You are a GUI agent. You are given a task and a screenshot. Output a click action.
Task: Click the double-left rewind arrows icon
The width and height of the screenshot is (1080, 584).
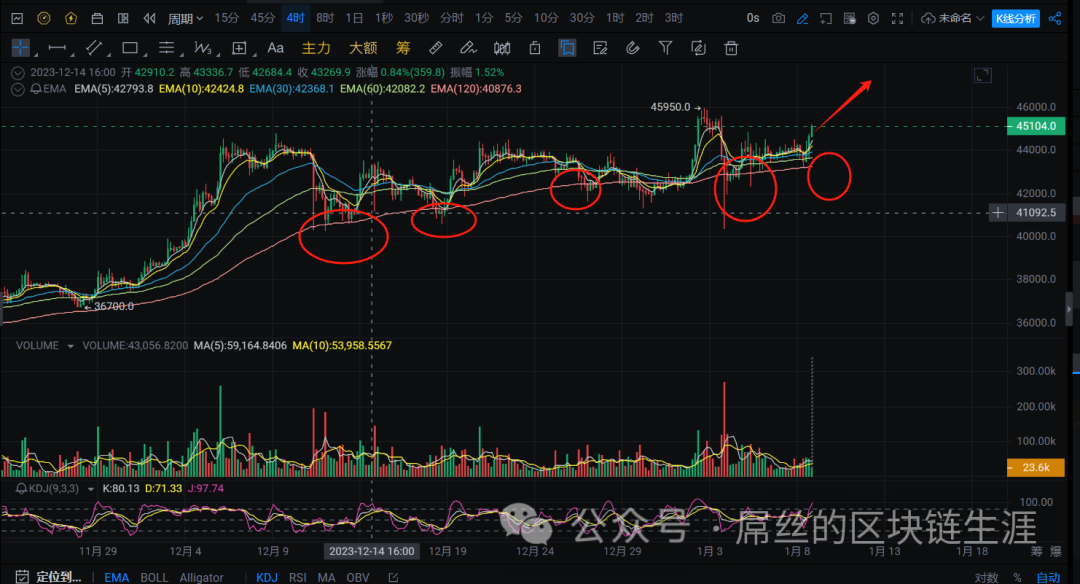(x=149, y=19)
